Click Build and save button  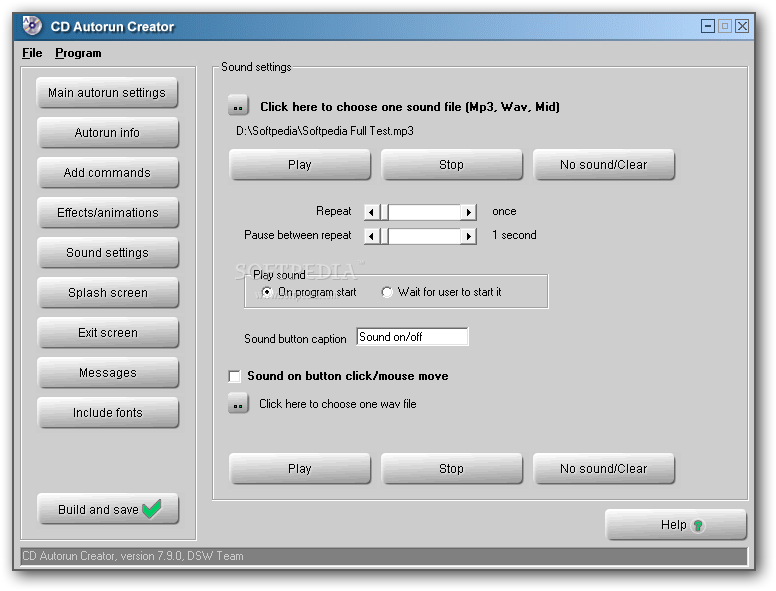coord(107,509)
